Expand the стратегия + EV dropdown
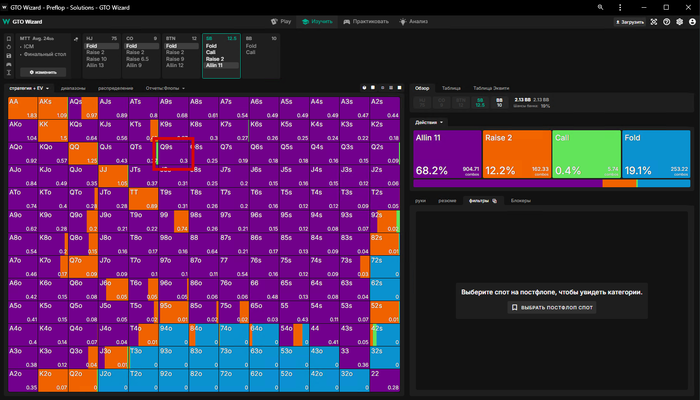 [x=30, y=88]
